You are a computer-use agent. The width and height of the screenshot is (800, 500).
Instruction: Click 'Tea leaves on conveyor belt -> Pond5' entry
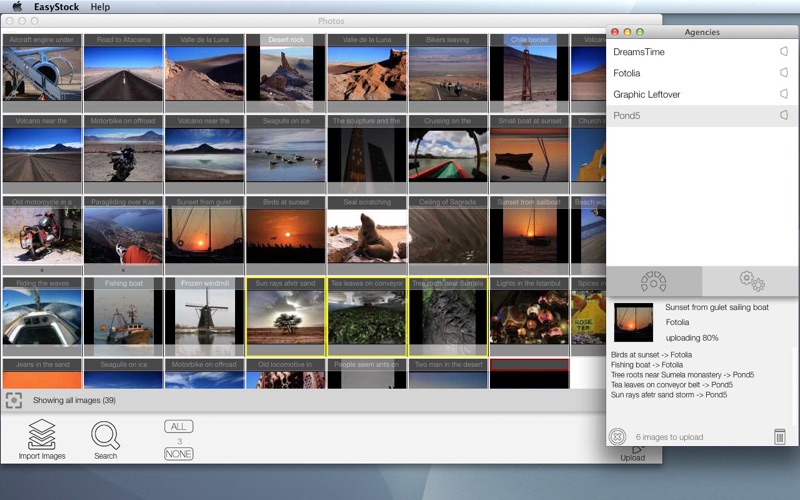click(671, 385)
